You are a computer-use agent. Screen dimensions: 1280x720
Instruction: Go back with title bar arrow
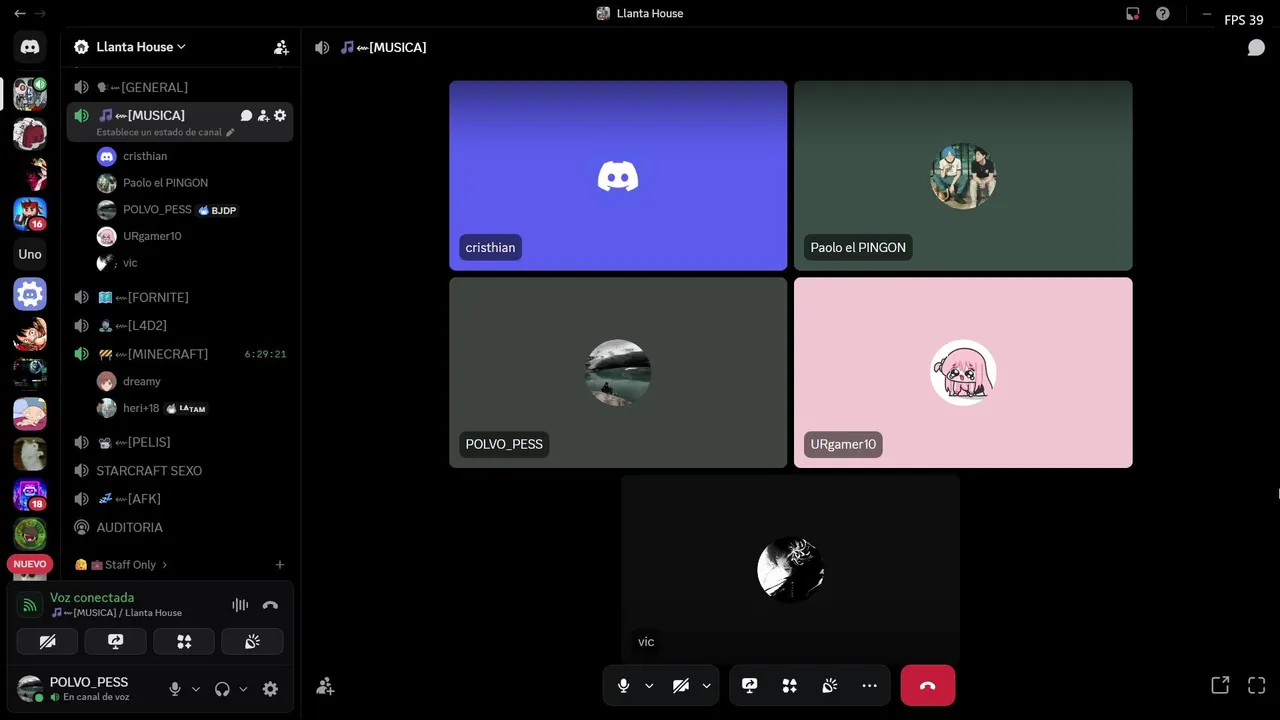19,14
